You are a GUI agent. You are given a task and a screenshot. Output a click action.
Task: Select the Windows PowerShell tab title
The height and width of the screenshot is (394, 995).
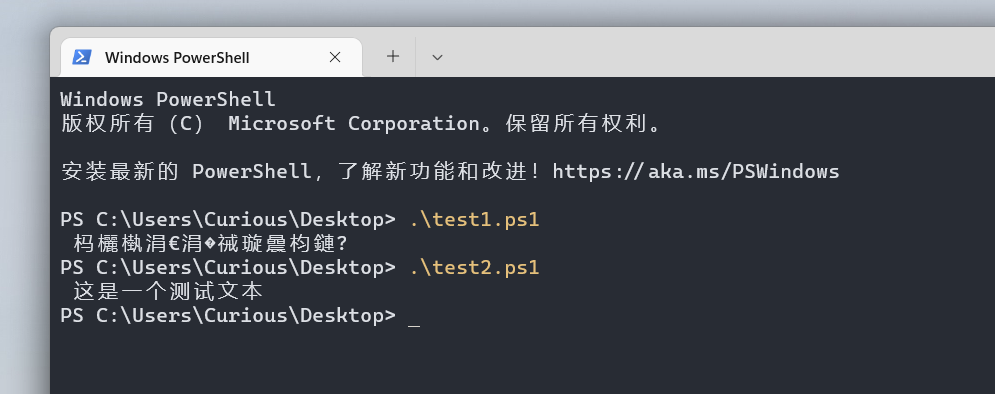[x=177, y=58]
